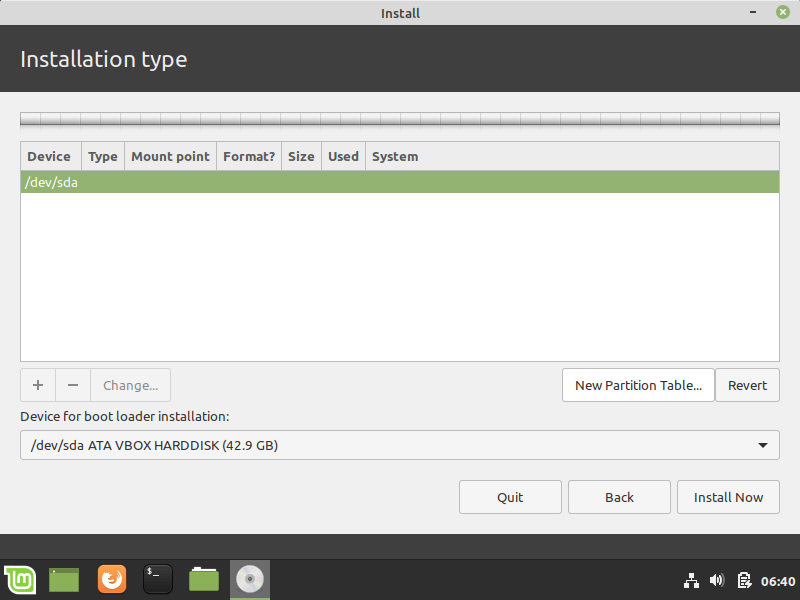
Task: Click the Type column header
Action: coord(103,156)
